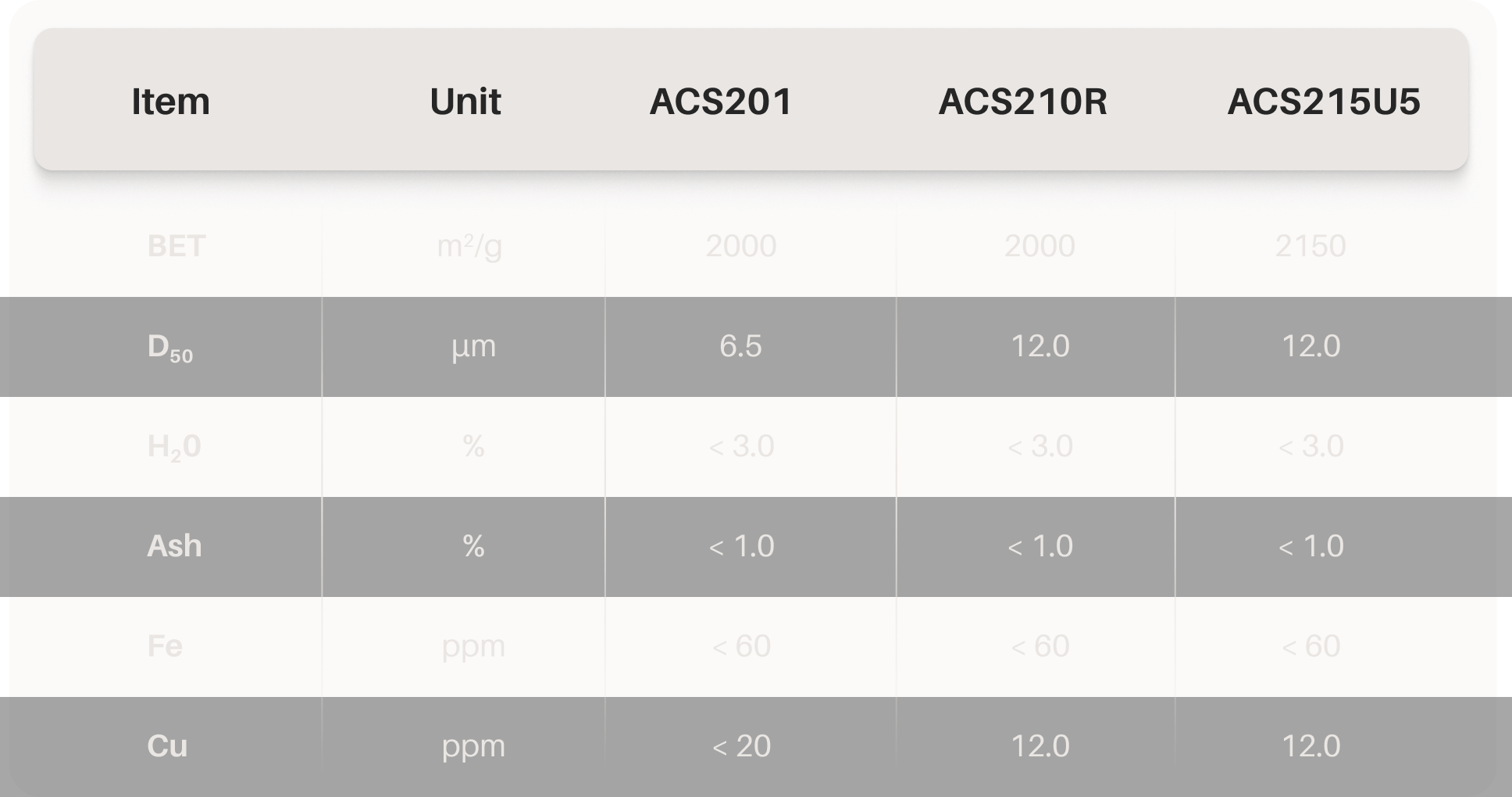Click the Ash row label
Screen dimensions: 1512x797
(174, 546)
